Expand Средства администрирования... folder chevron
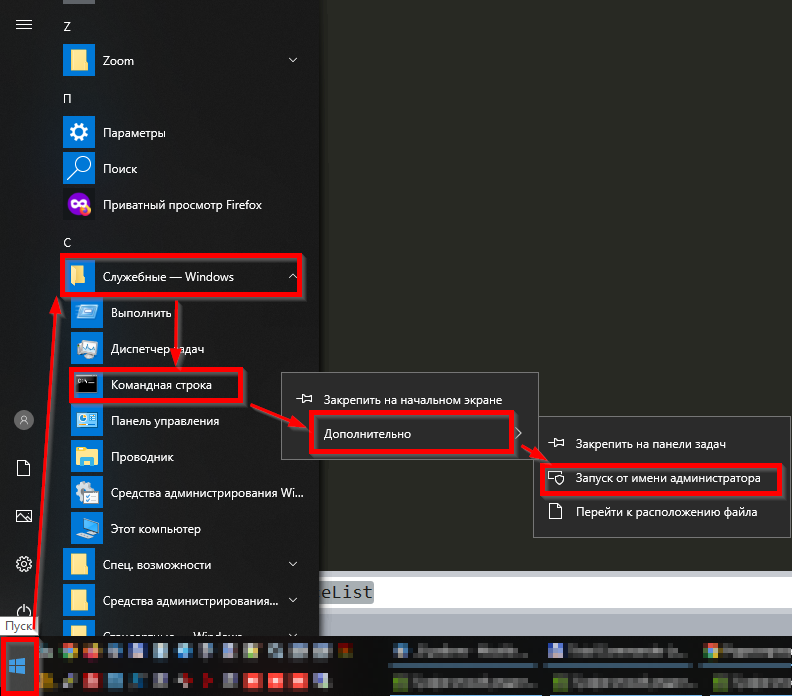The image size is (792, 696). [x=293, y=601]
